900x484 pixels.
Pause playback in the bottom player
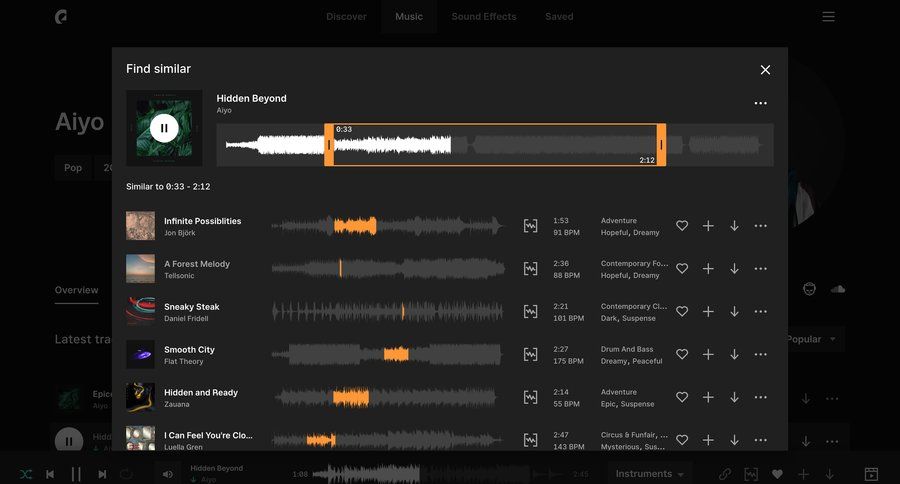tap(76, 474)
